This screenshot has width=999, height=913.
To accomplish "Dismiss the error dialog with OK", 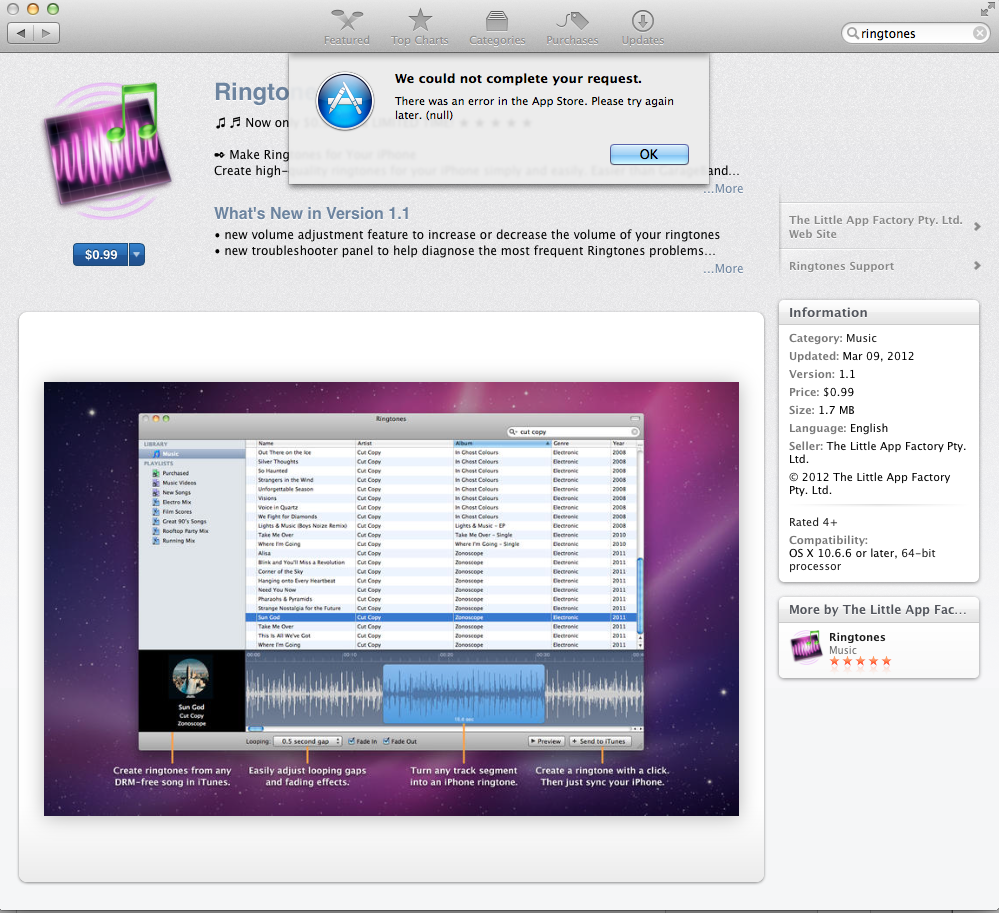I will click(649, 154).
